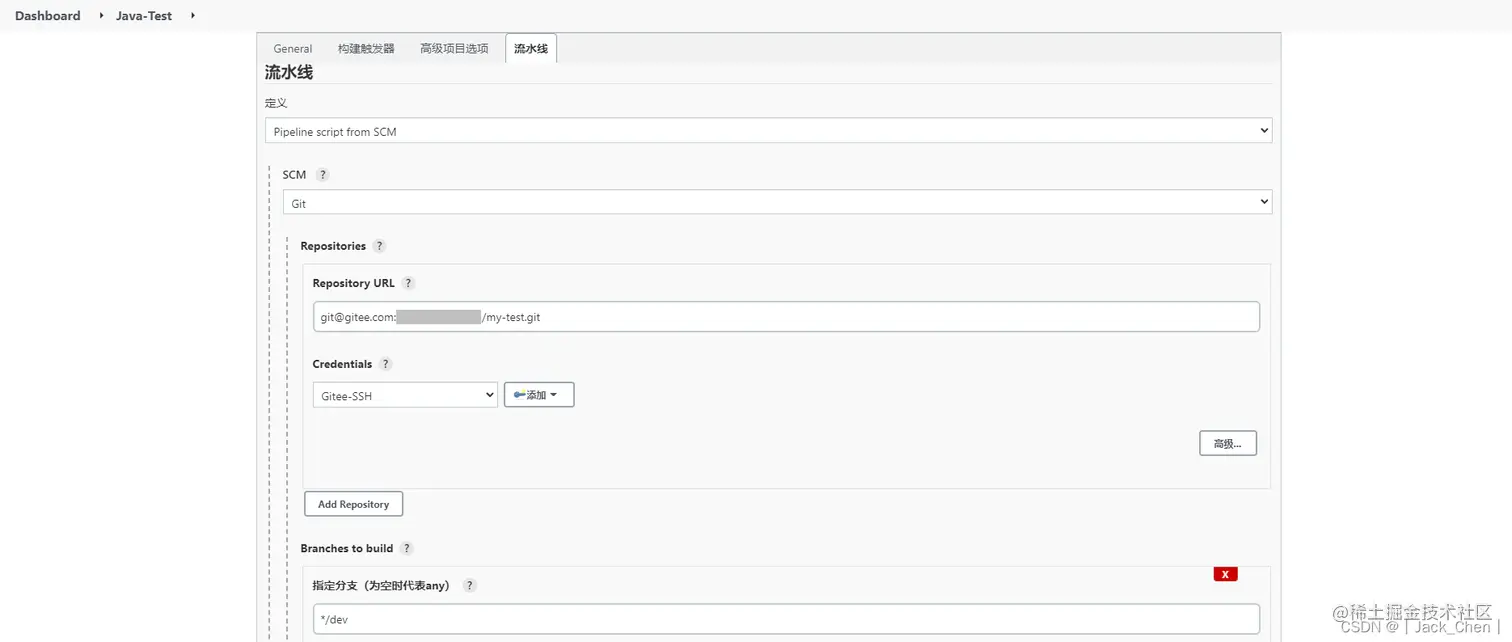
Task: Open Gitee-SSH credentials dropdown
Action: pos(405,395)
